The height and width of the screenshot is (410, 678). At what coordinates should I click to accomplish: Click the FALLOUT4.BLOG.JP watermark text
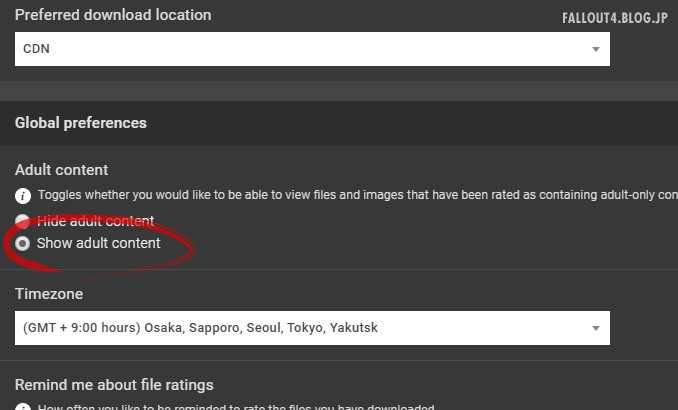(x=615, y=18)
